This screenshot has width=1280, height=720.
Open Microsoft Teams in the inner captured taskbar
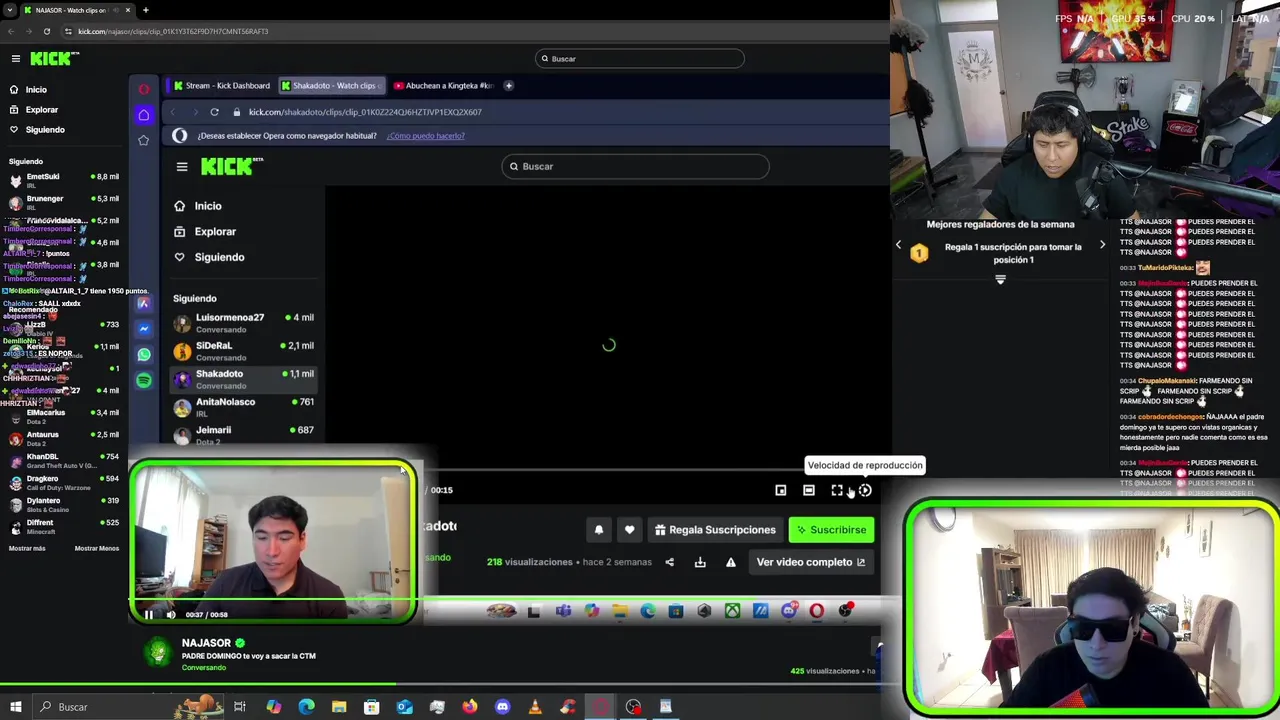(x=563, y=611)
